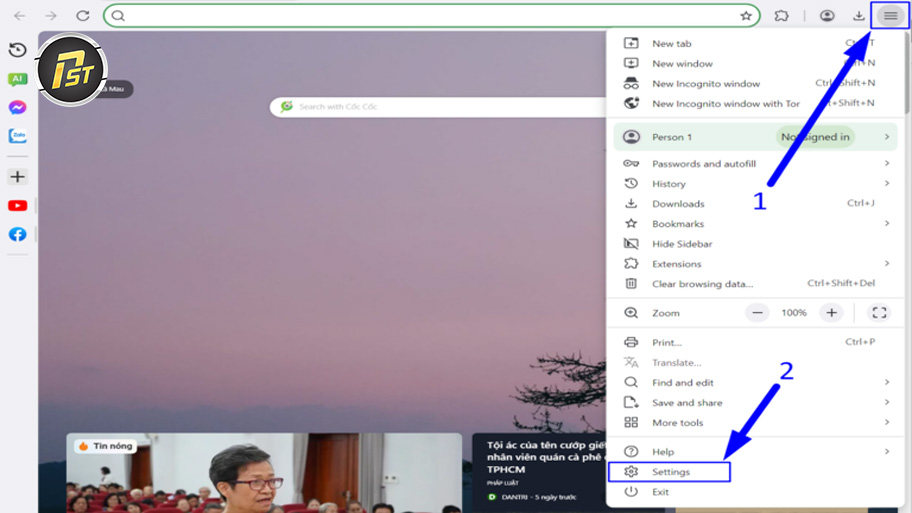Open Messenger from the sidebar

coord(17,108)
